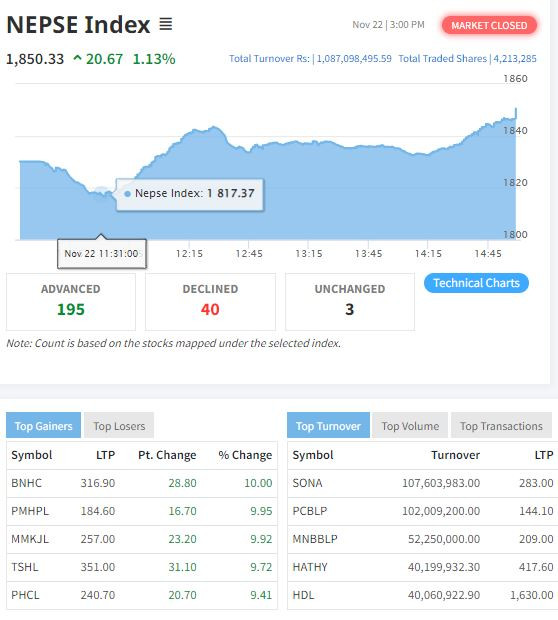Click SONA's turnover 107,603,983.00

coord(441,483)
